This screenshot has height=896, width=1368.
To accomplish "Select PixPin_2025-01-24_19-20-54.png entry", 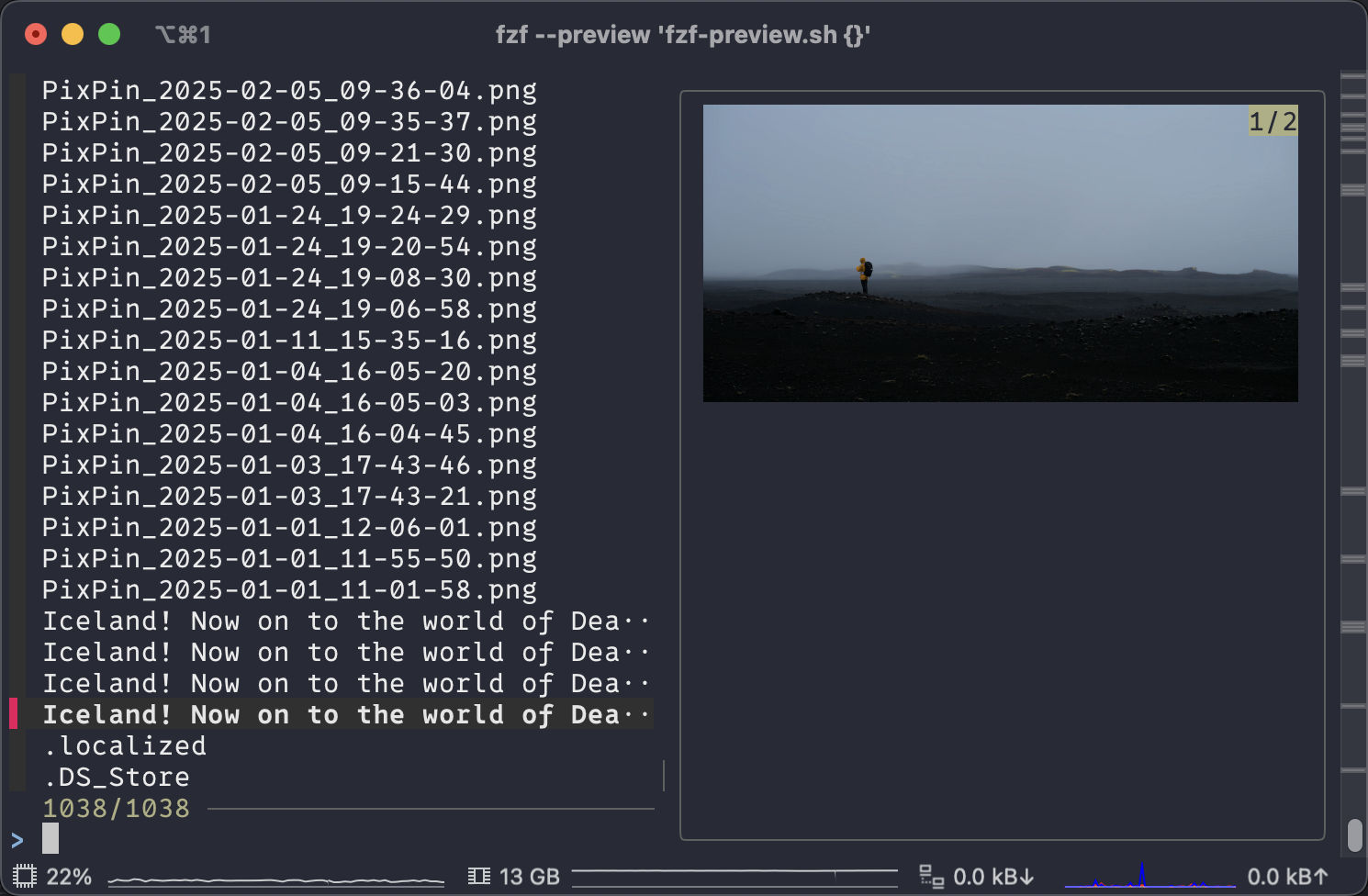I will (x=289, y=246).
